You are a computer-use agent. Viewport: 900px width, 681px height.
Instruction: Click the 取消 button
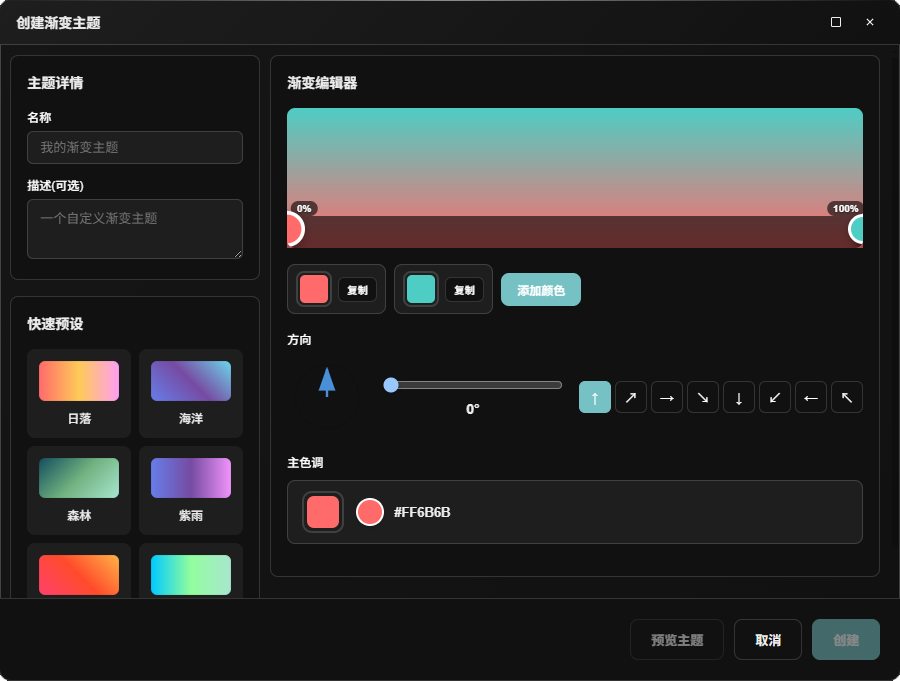point(768,640)
